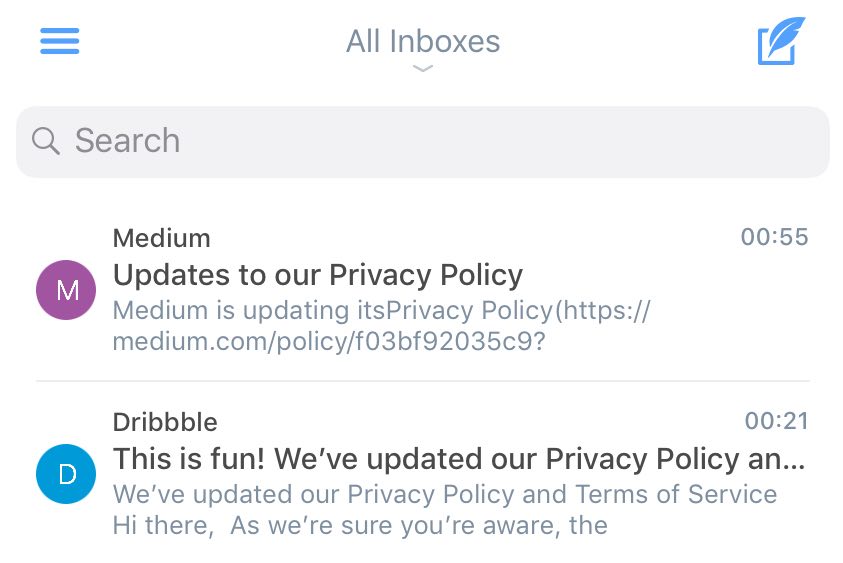Open the Medium sender name
Viewport: 843px width, 563px height.
click(x=161, y=238)
